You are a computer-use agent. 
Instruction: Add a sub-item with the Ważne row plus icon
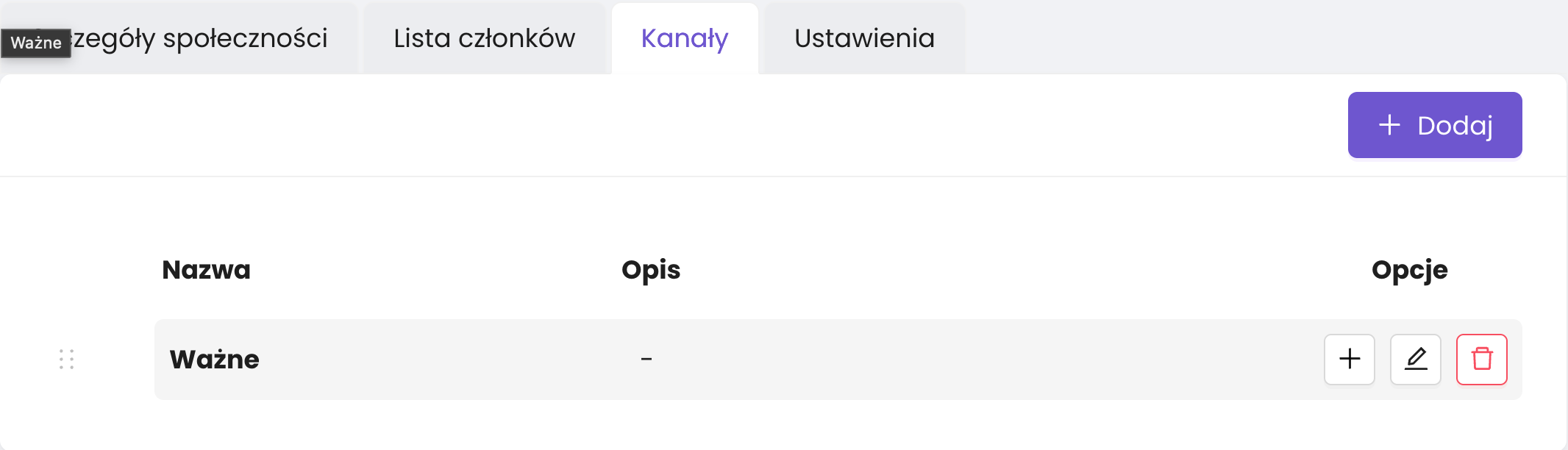point(1349,359)
